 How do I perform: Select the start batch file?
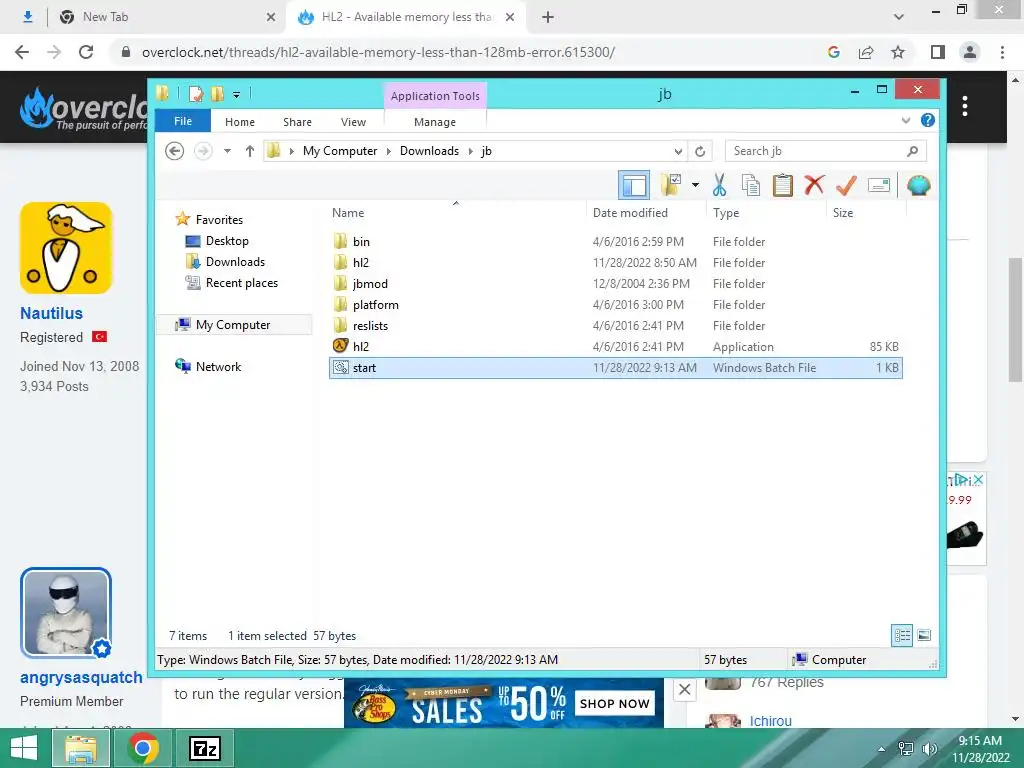point(616,368)
